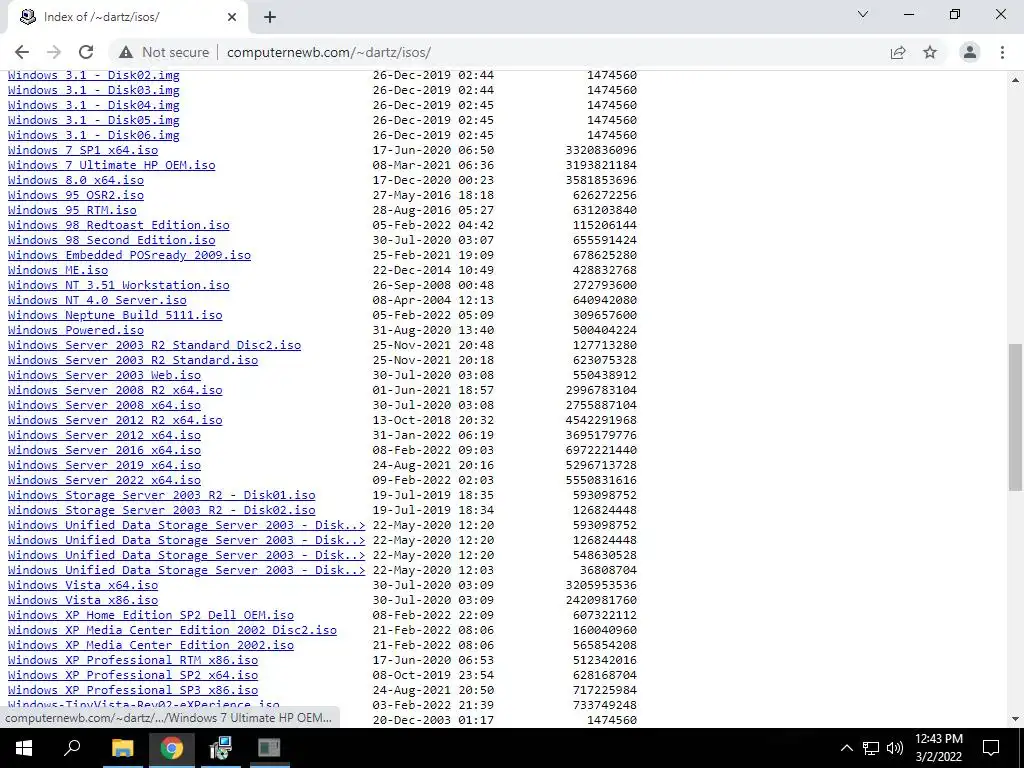Open Windows Server 2012 R2 x64.iso
Image resolution: width=1024 pixels, height=768 pixels.
(115, 421)
